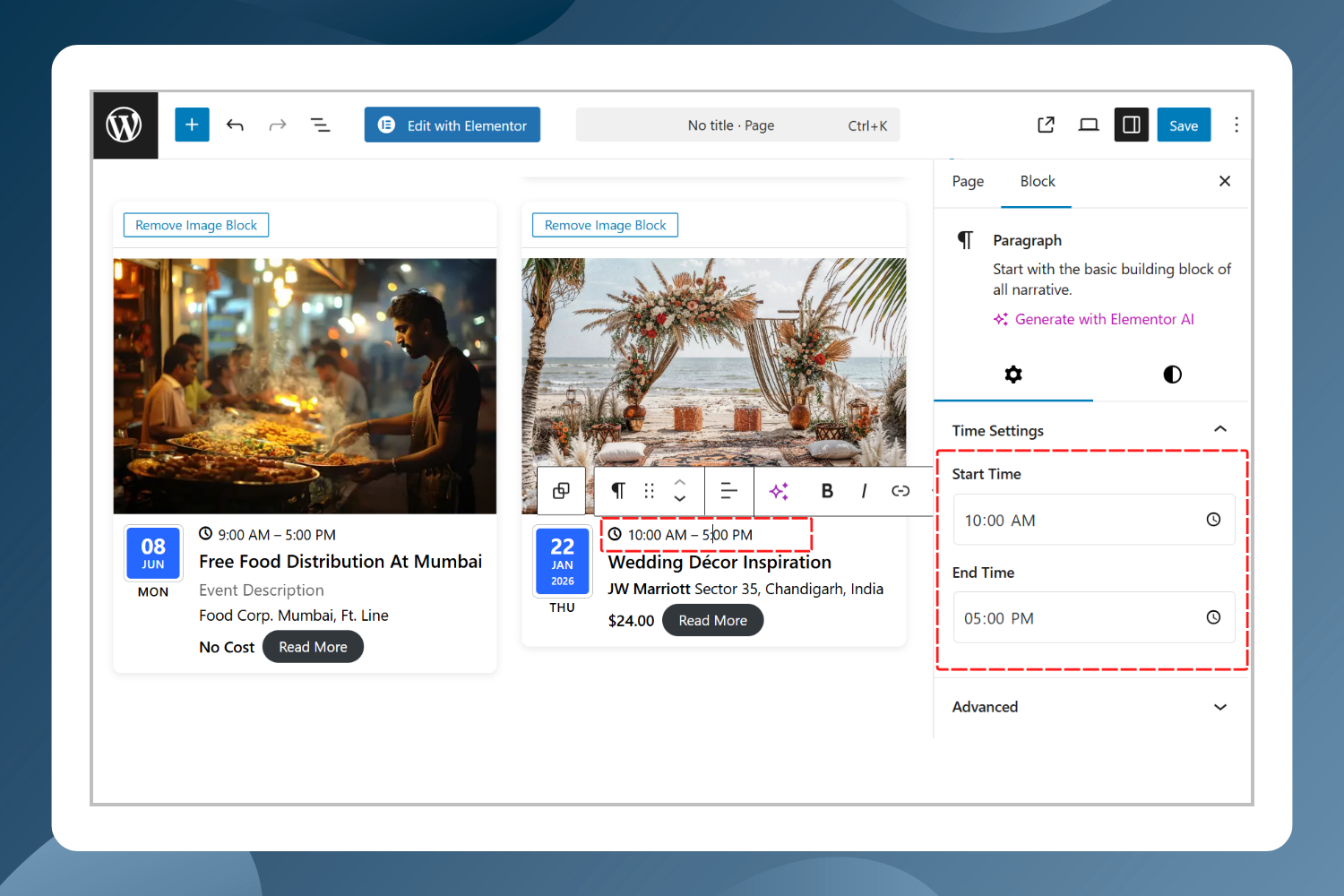The image size is (1344, 896).
Task: Toggle italic formatting
Action: [864, 491]
